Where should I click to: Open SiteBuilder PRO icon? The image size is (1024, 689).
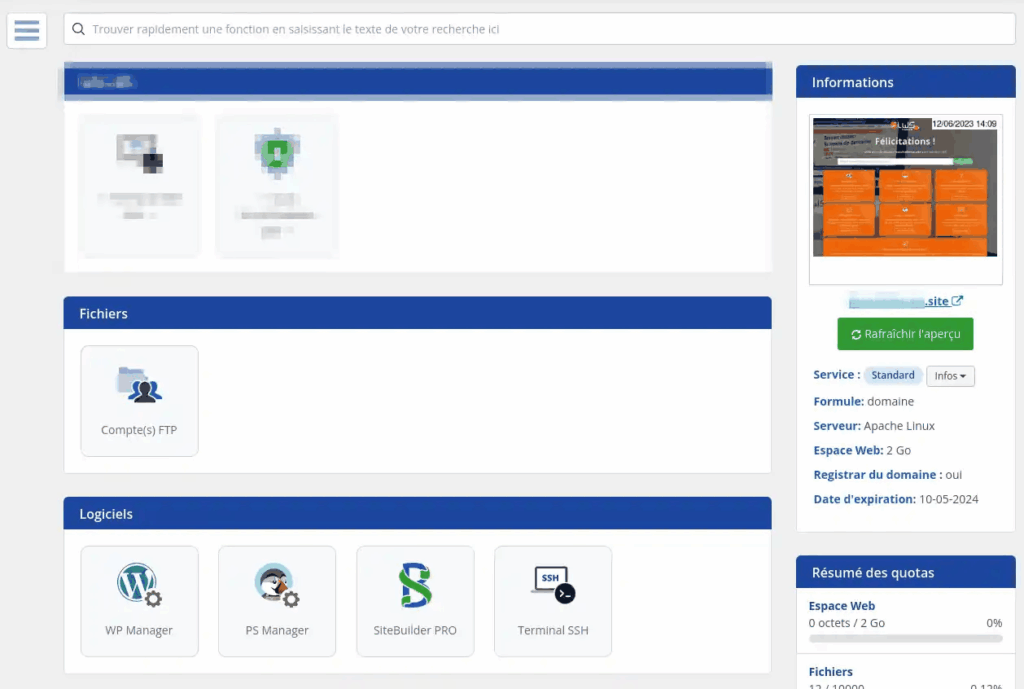click(415, 601)
